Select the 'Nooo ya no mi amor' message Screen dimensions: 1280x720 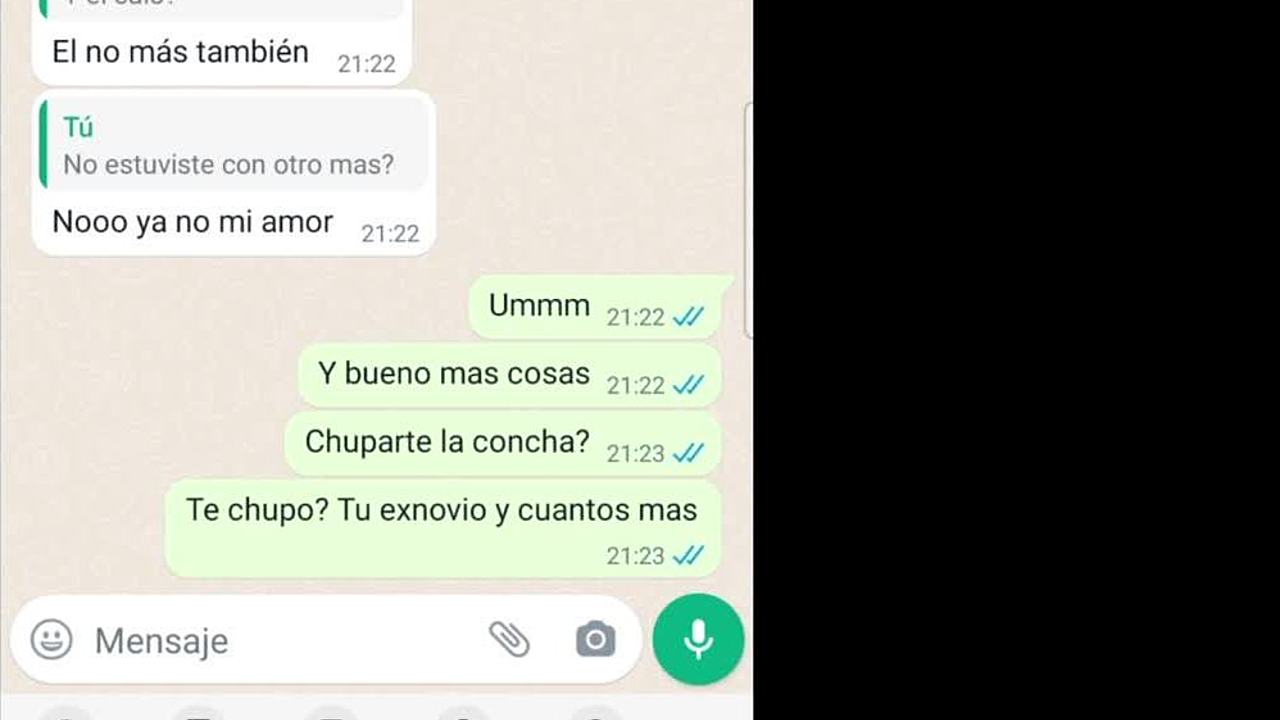pyautogui.click(x=234, y=172)
